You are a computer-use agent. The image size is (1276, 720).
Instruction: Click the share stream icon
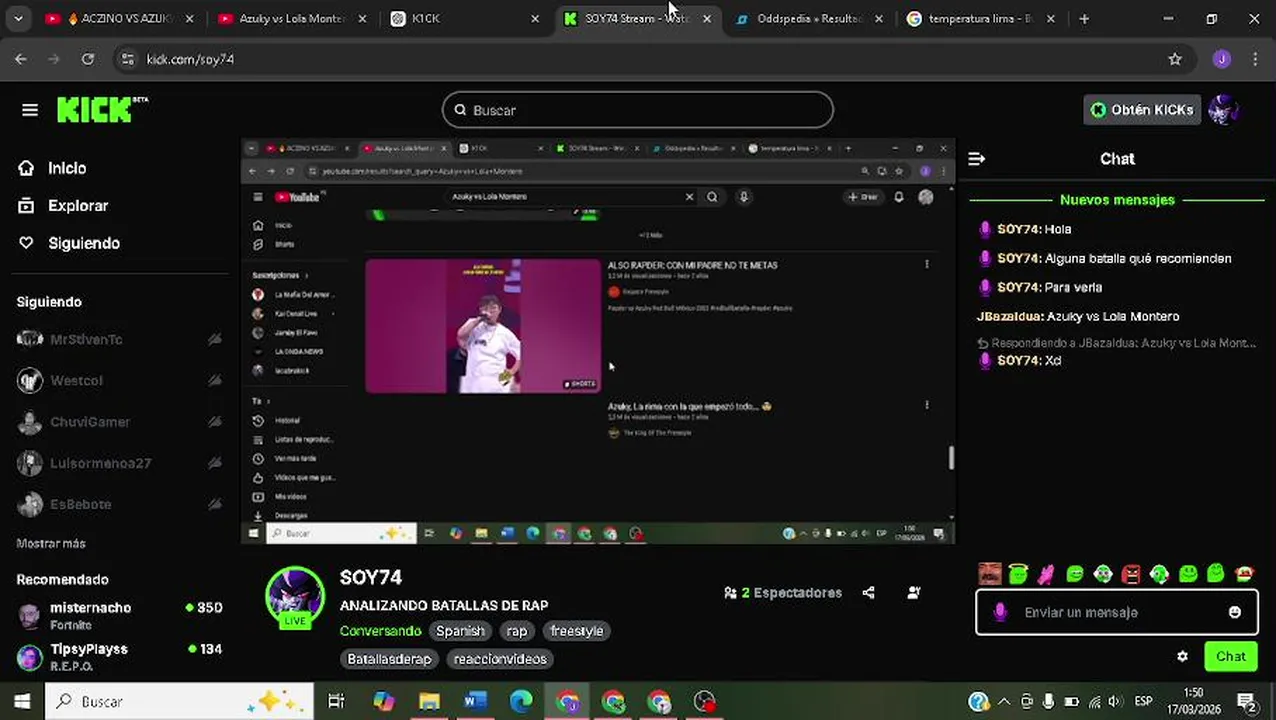pyautogui.click(x=868, y=593)
